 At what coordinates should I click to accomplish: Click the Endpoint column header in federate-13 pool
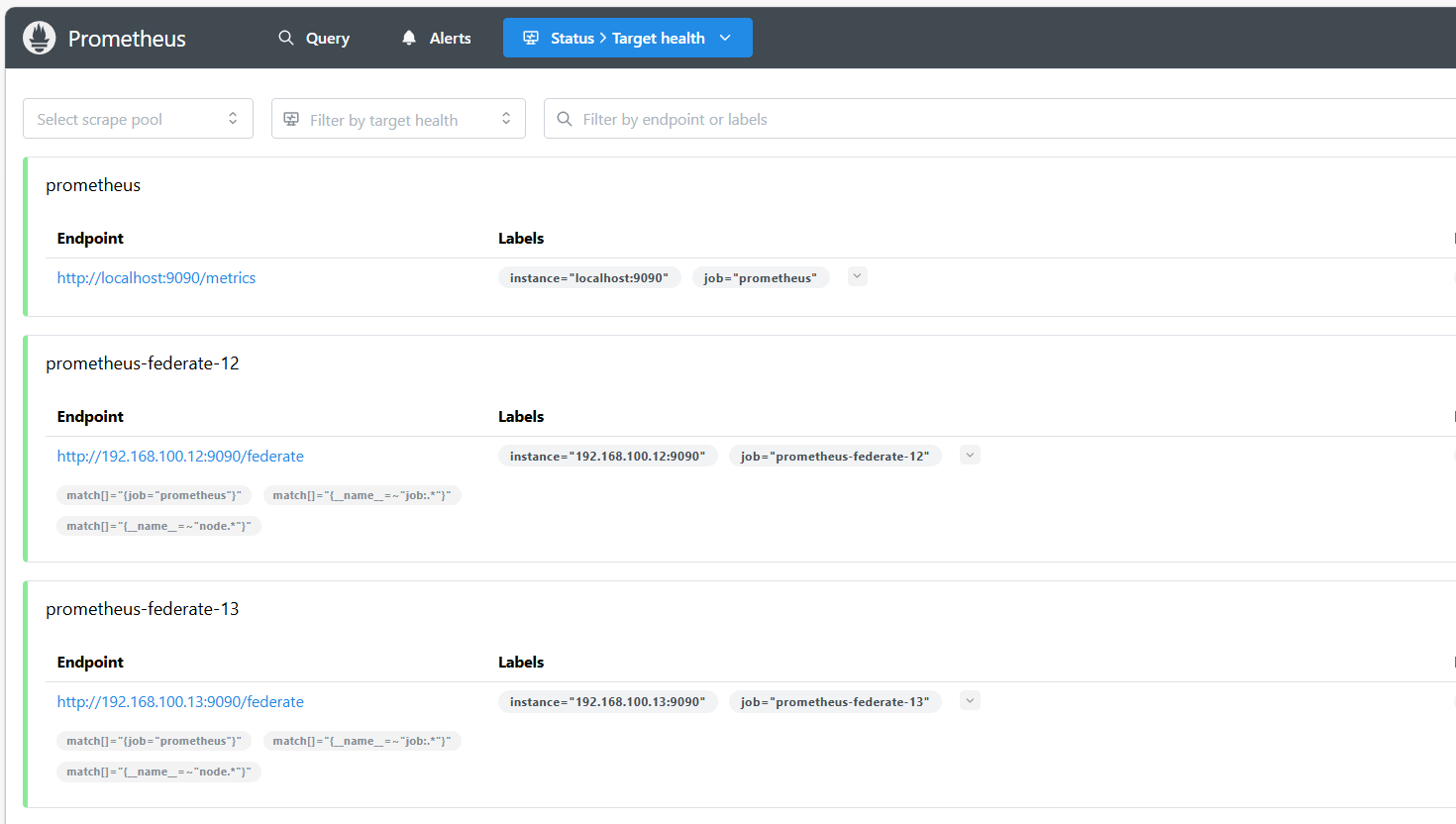(90, 663)
